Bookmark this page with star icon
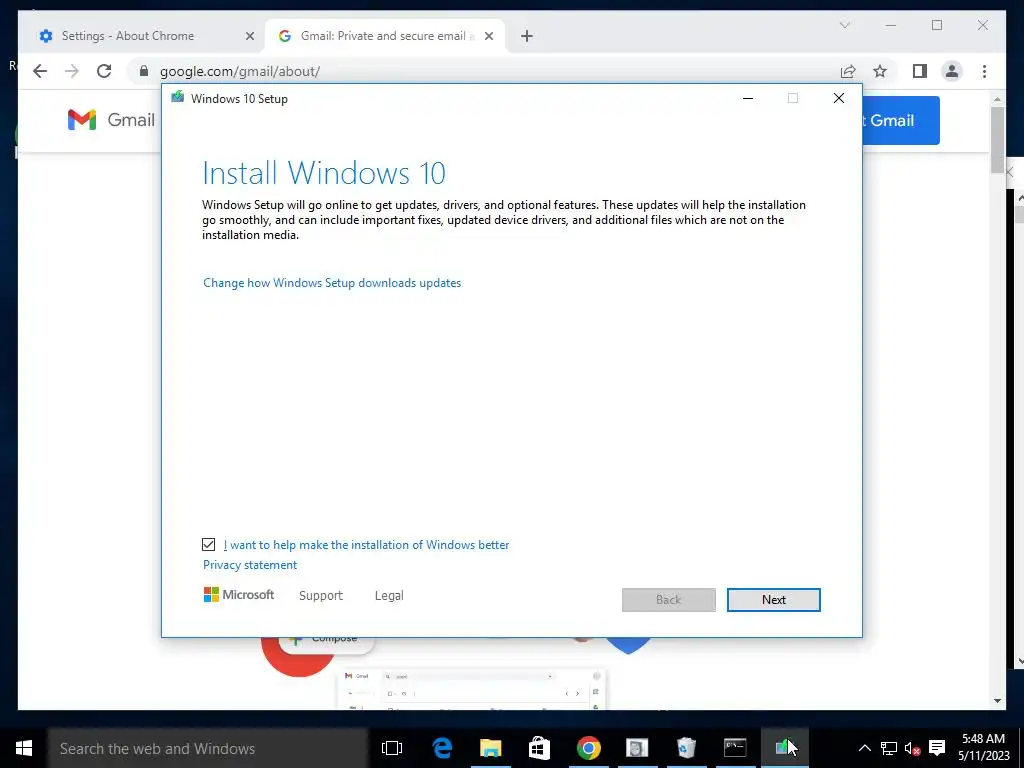Image resolution: width=1024 pixels, height=768 pixels. [880, 71]
